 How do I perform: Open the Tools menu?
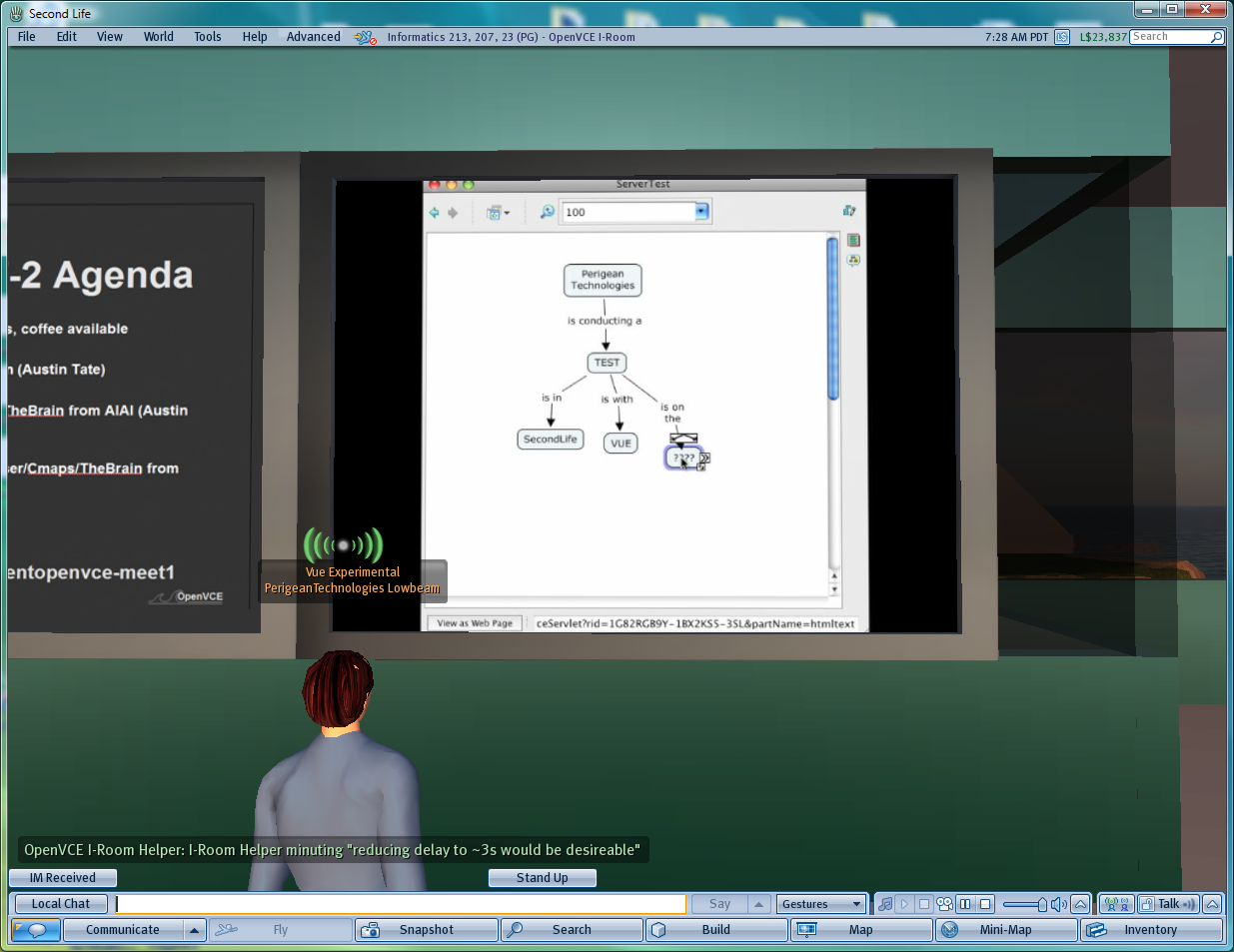[208, 37]
